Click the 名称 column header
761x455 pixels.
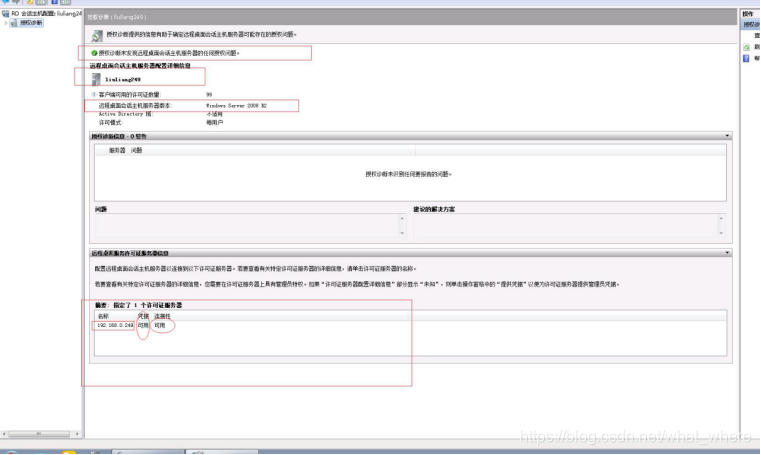click(x=103, y=316)
